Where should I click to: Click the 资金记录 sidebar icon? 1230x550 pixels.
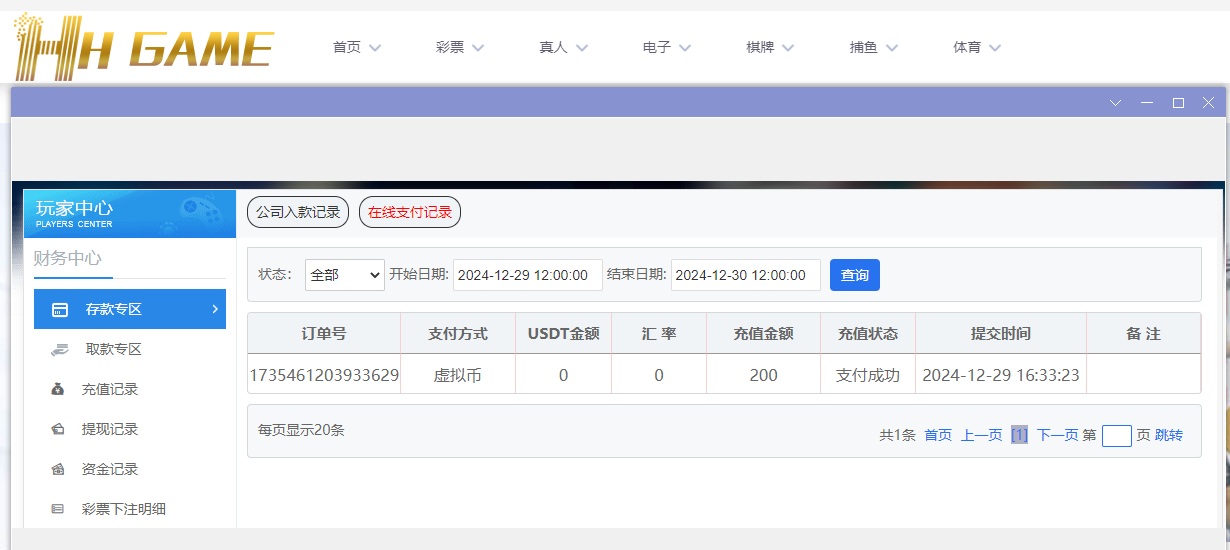click(x=58, y=469)
